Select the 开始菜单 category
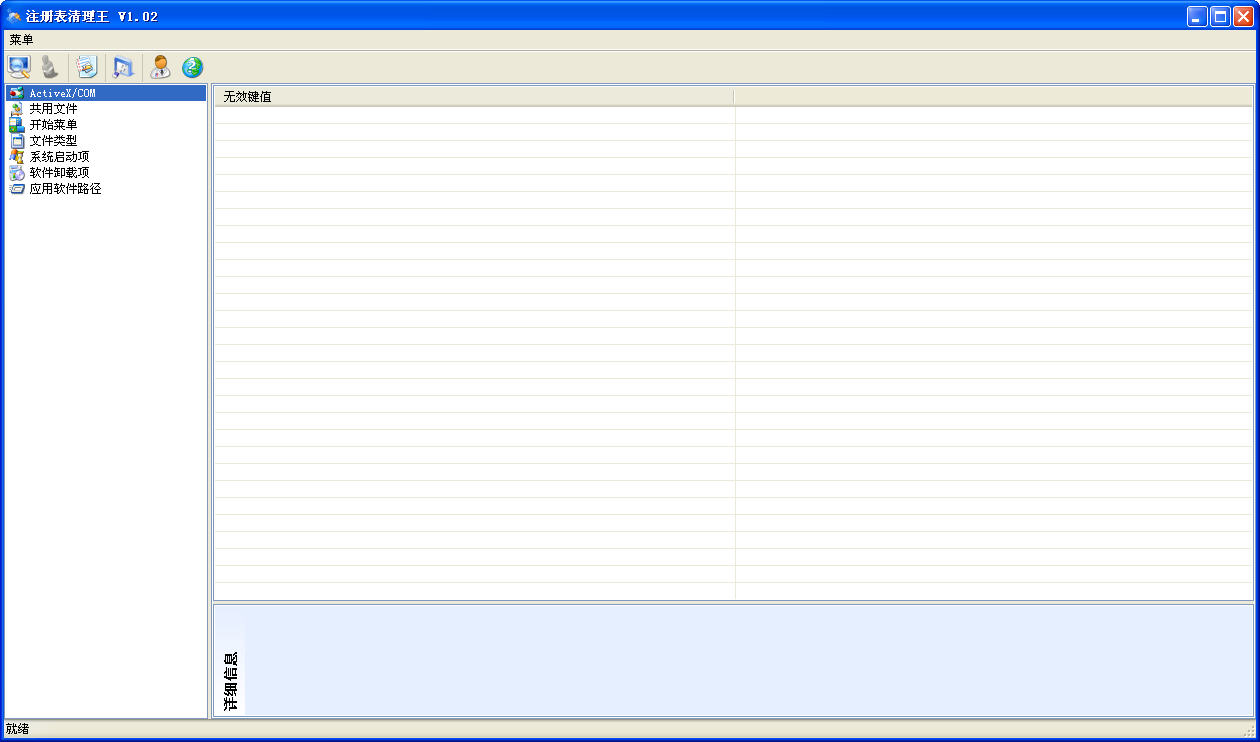 pos(53,125)
